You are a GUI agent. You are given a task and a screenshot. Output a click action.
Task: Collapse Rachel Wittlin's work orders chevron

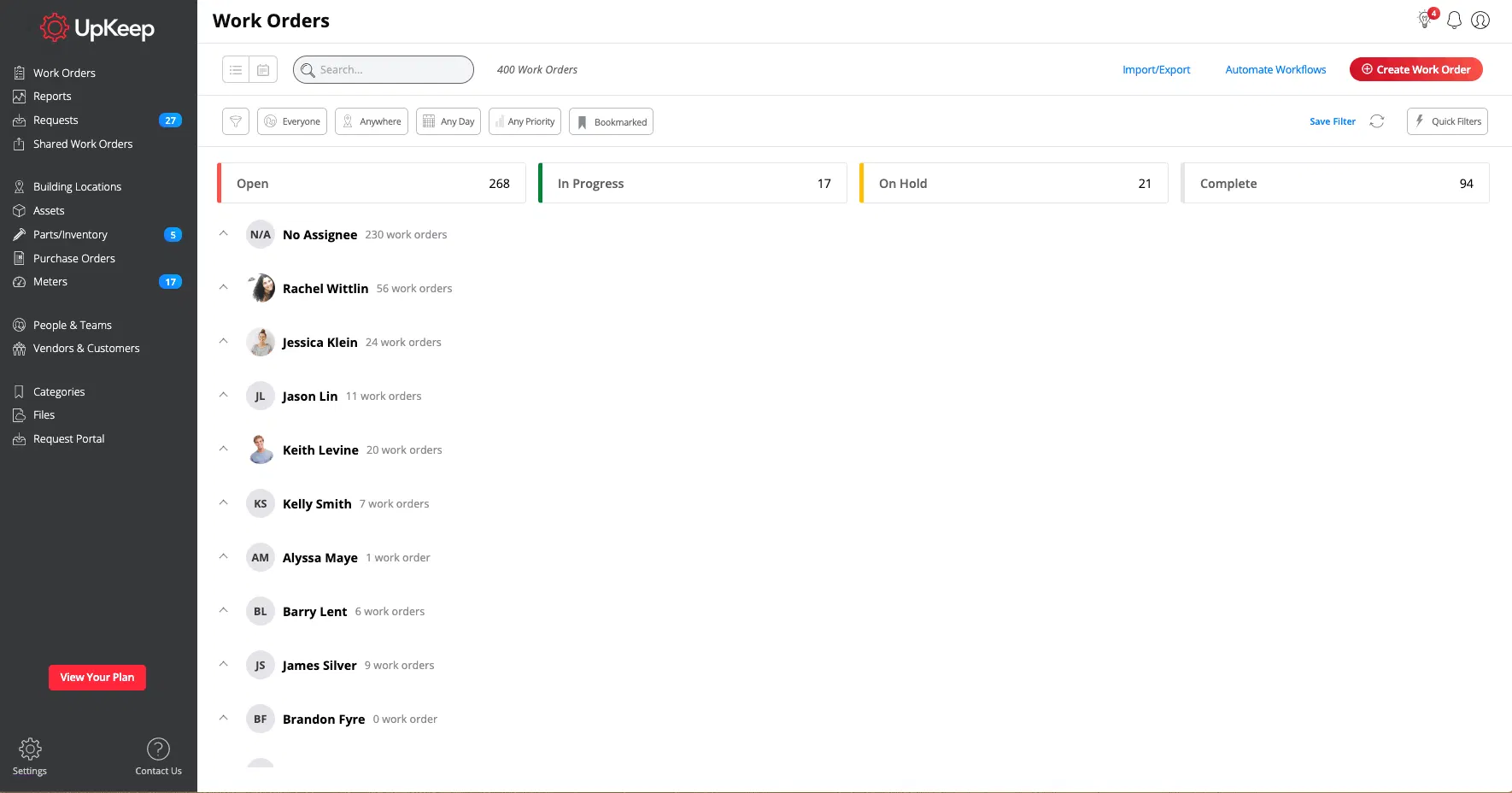(224, 286)
